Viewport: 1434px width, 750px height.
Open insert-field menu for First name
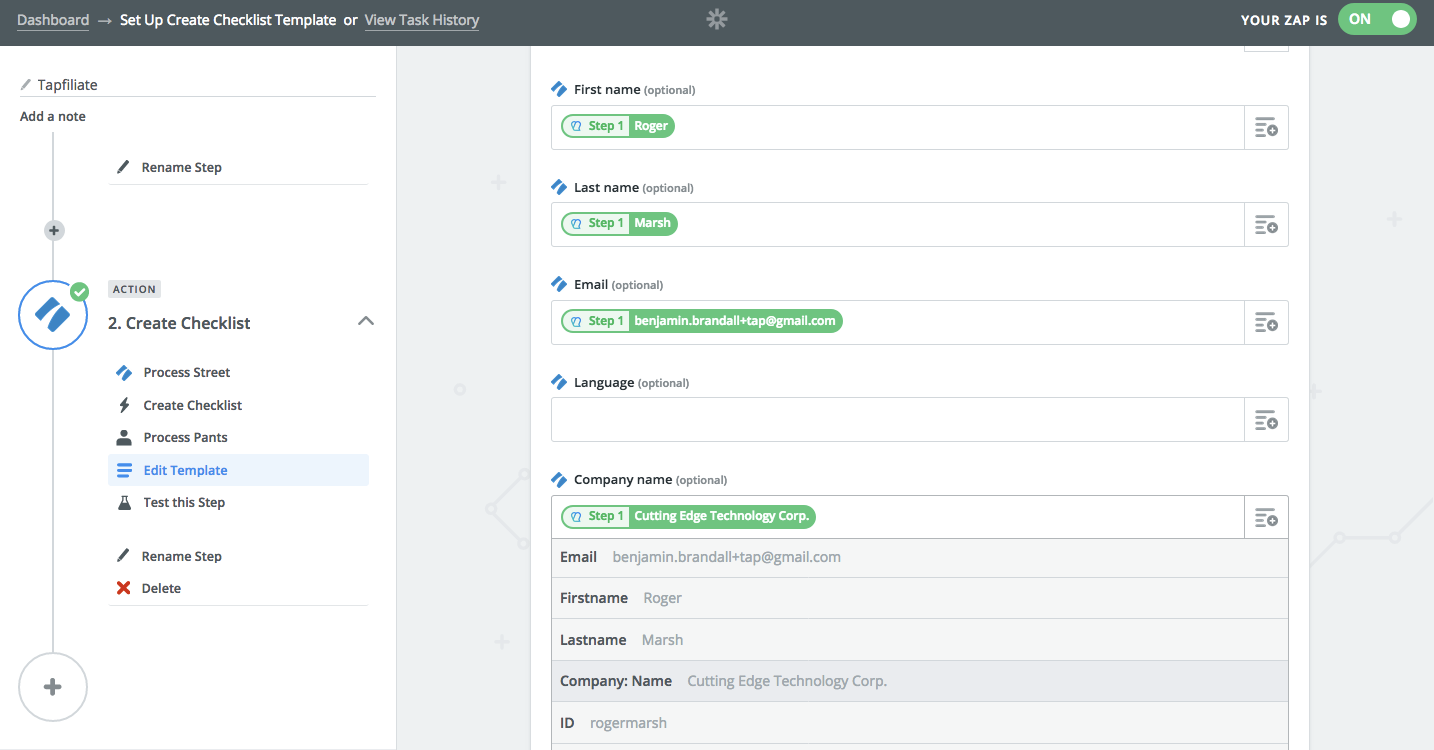(1266, 127)
